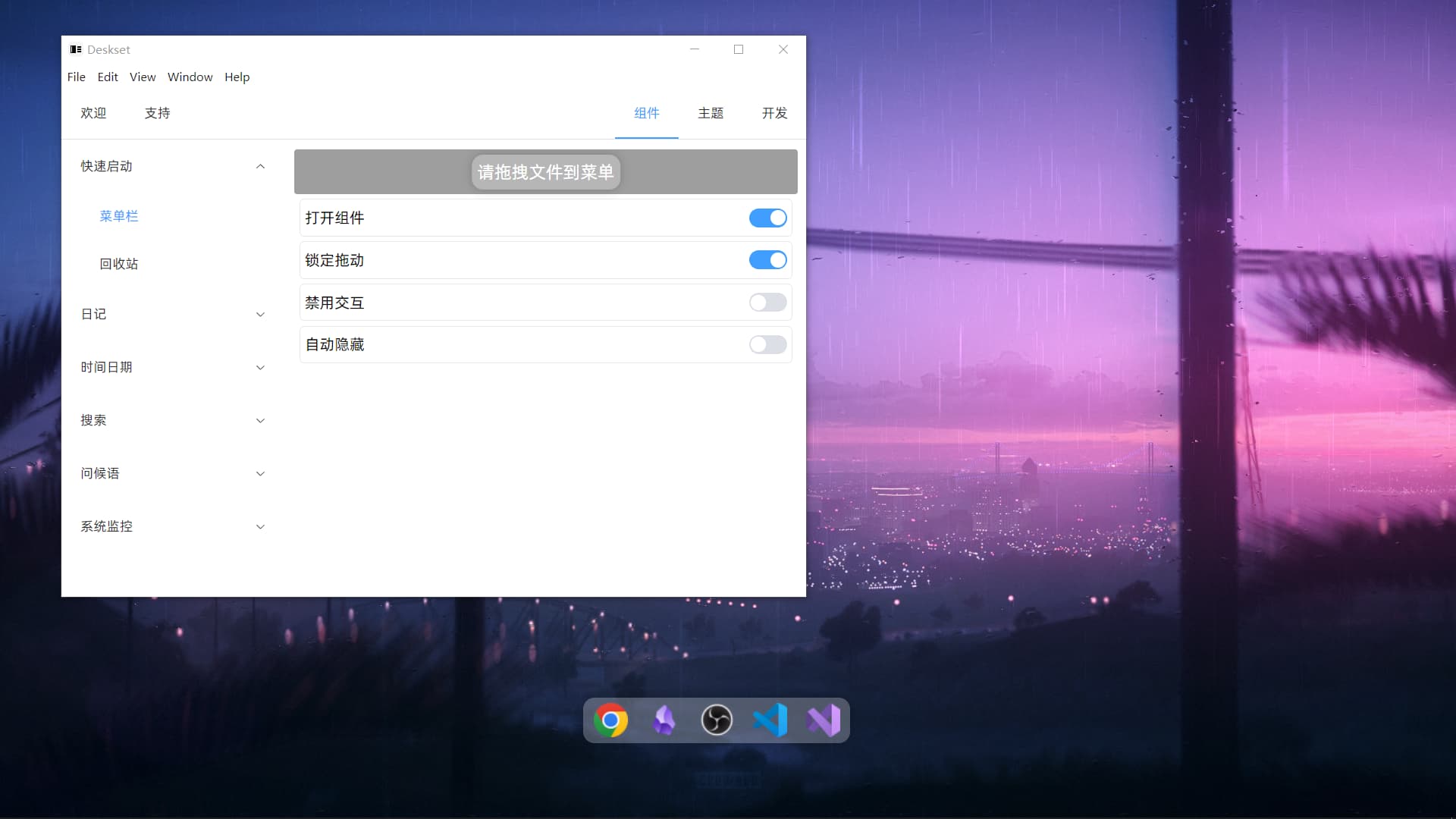Open the Edit menu
The height and width of the screenshot is (819, 1456).
108,77
